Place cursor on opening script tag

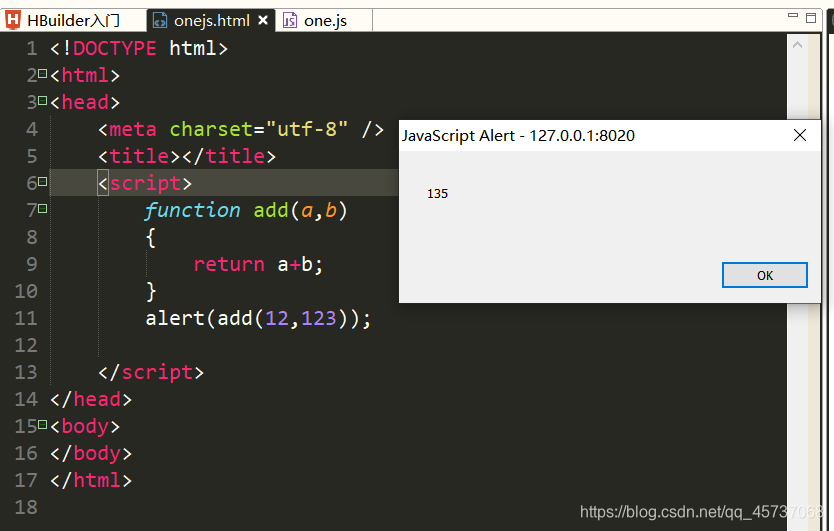tap(145, 184)
